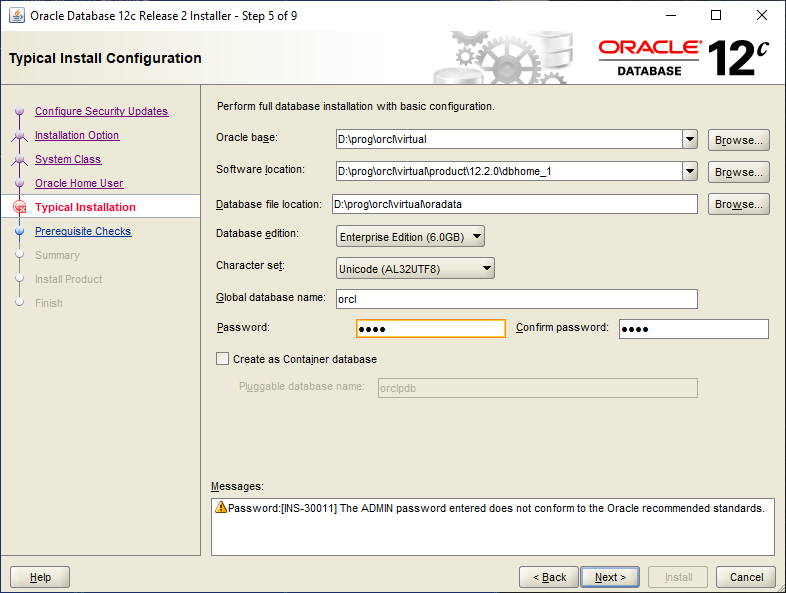The image size is (786, 593).
Task: Enable Create as Container database checkbox
Action: coord(223,359)
